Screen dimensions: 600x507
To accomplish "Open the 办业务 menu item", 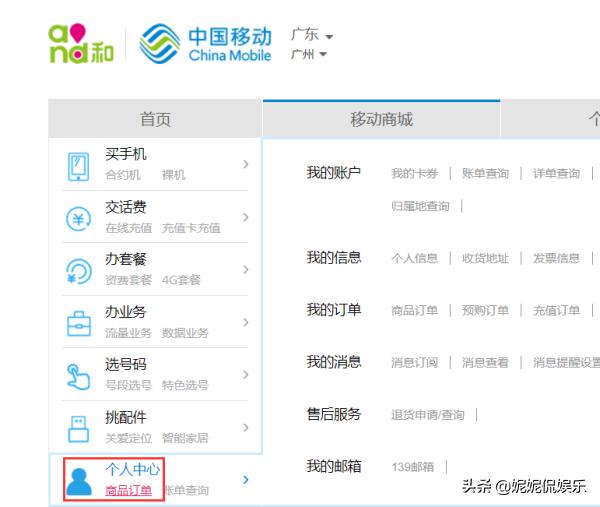I will coord(126,312).
